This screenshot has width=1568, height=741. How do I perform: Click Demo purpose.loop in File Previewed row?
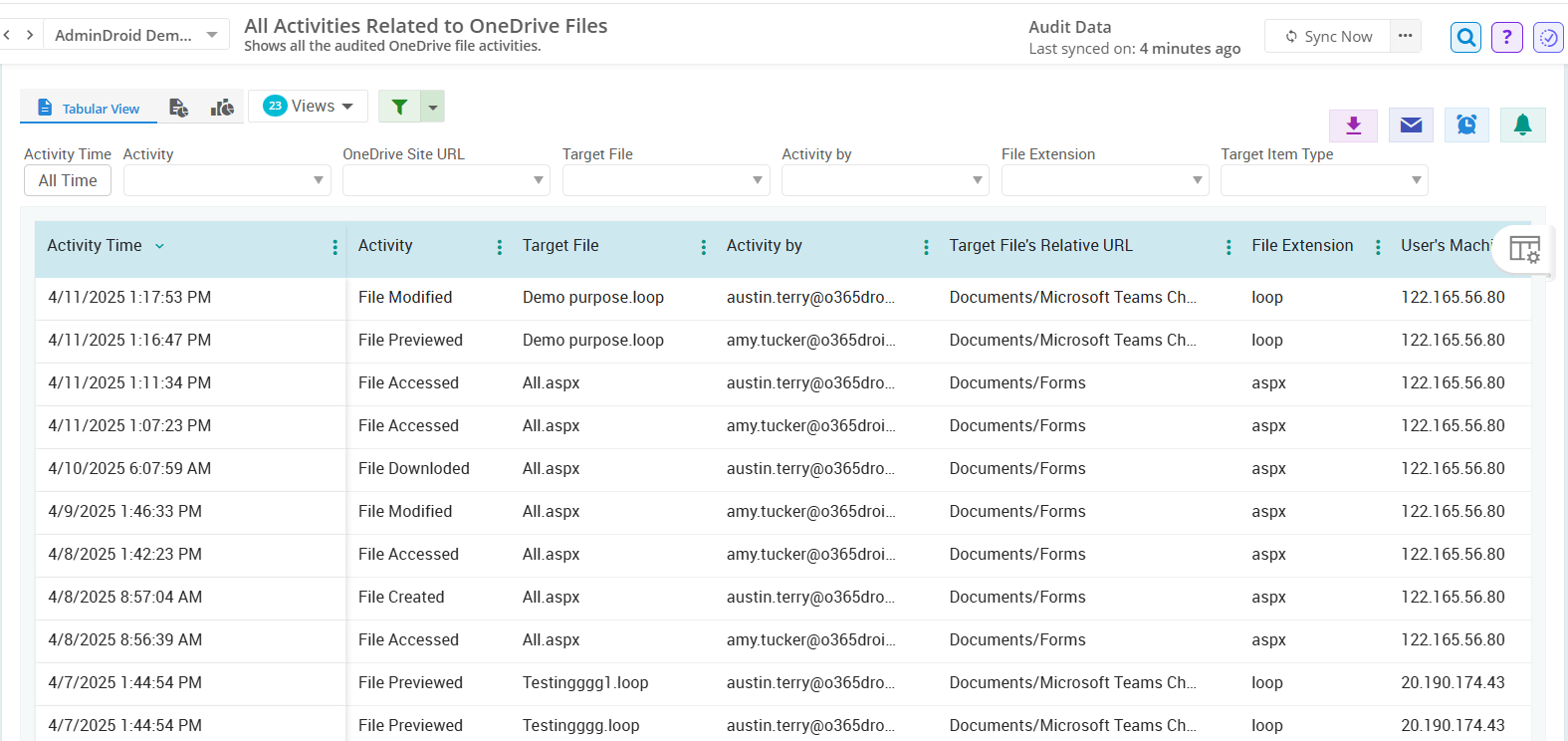coord(593,341)
